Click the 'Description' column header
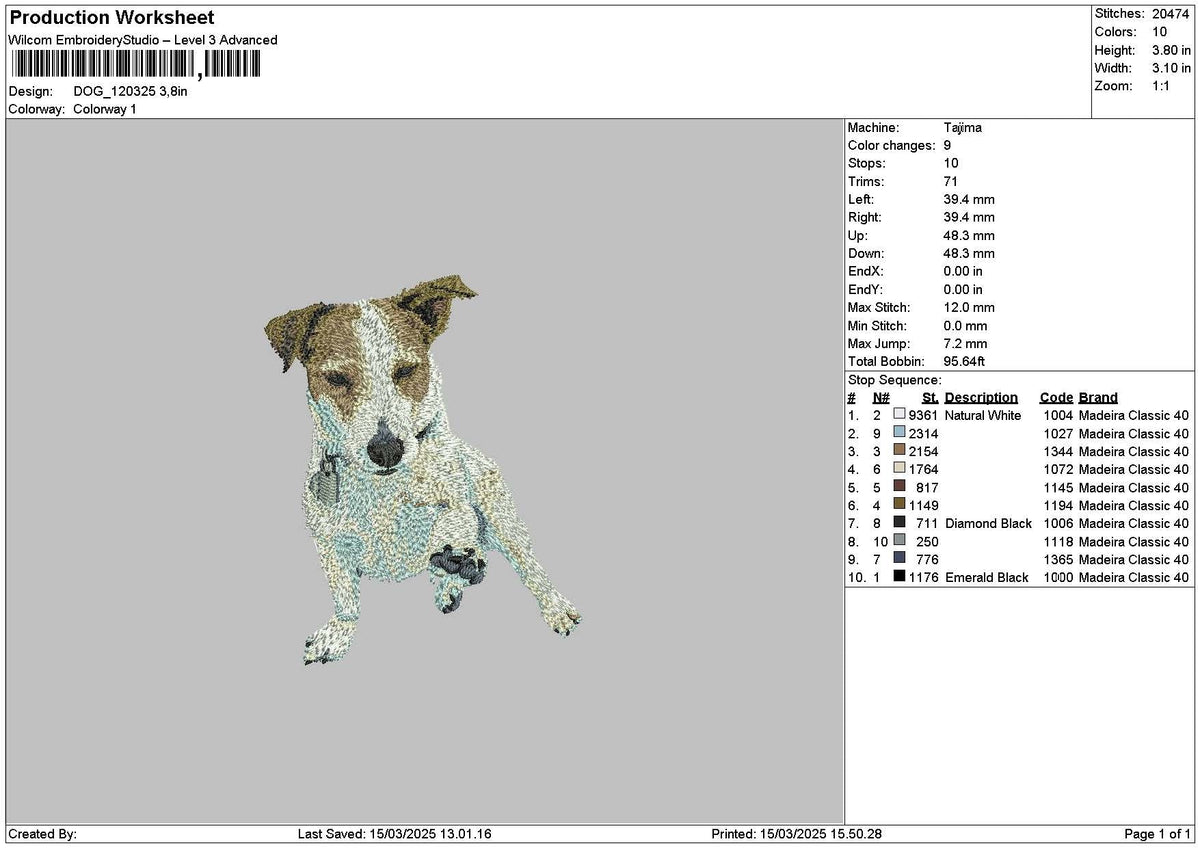This screenshot has width=1200, height=848. [x=981, y=398]
